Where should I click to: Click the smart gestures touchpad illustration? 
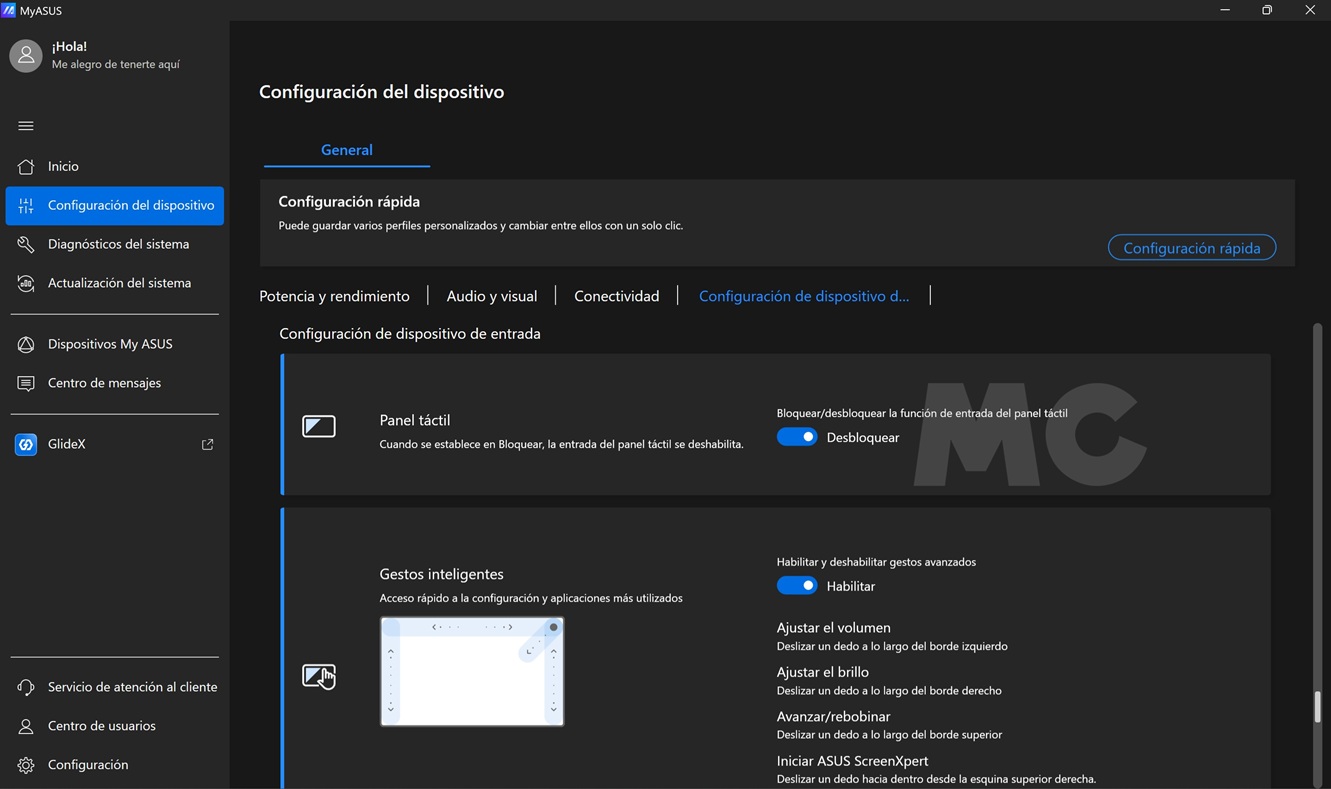coord(472,671)
